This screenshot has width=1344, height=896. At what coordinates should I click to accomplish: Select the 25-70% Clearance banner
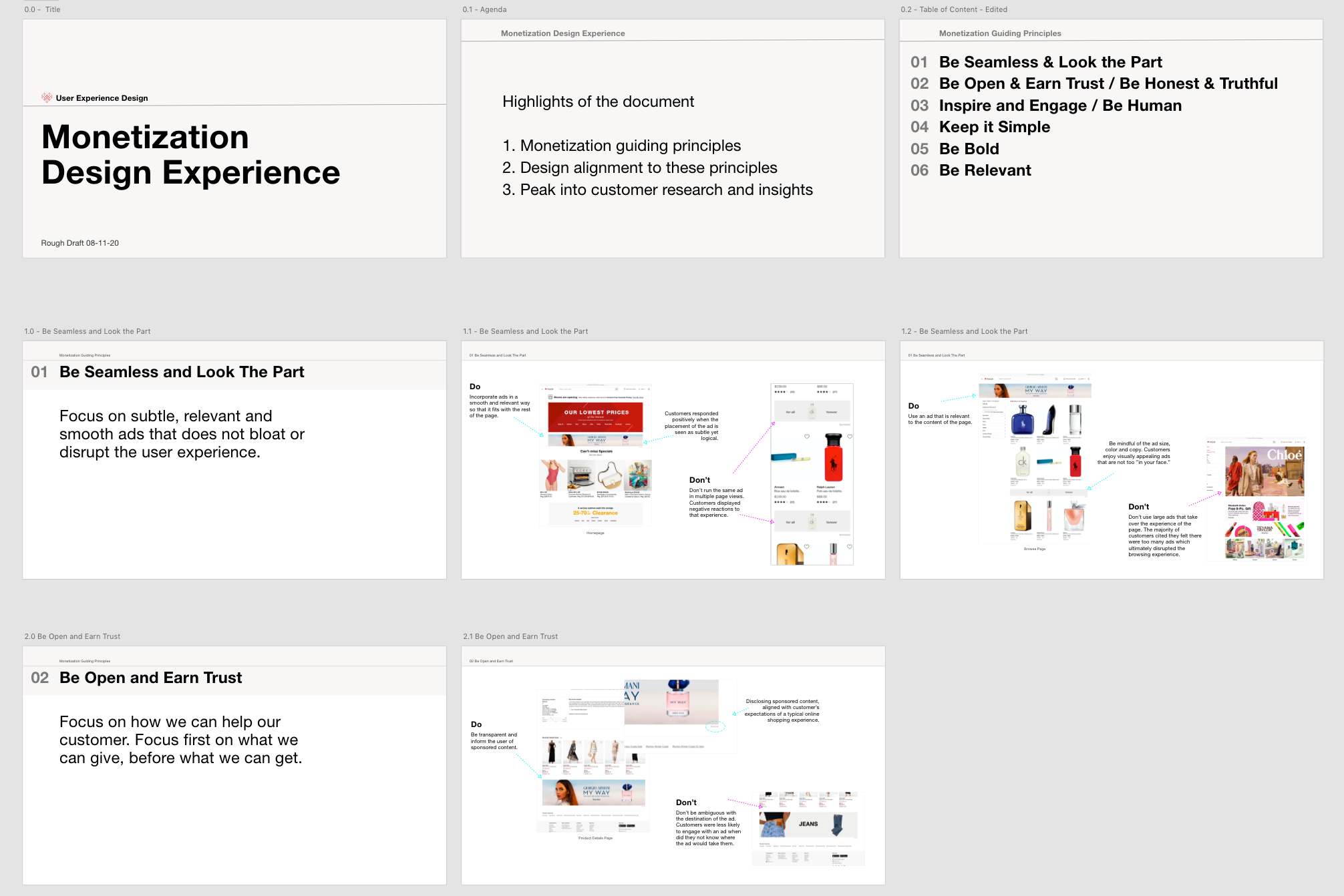click(595, 513)
